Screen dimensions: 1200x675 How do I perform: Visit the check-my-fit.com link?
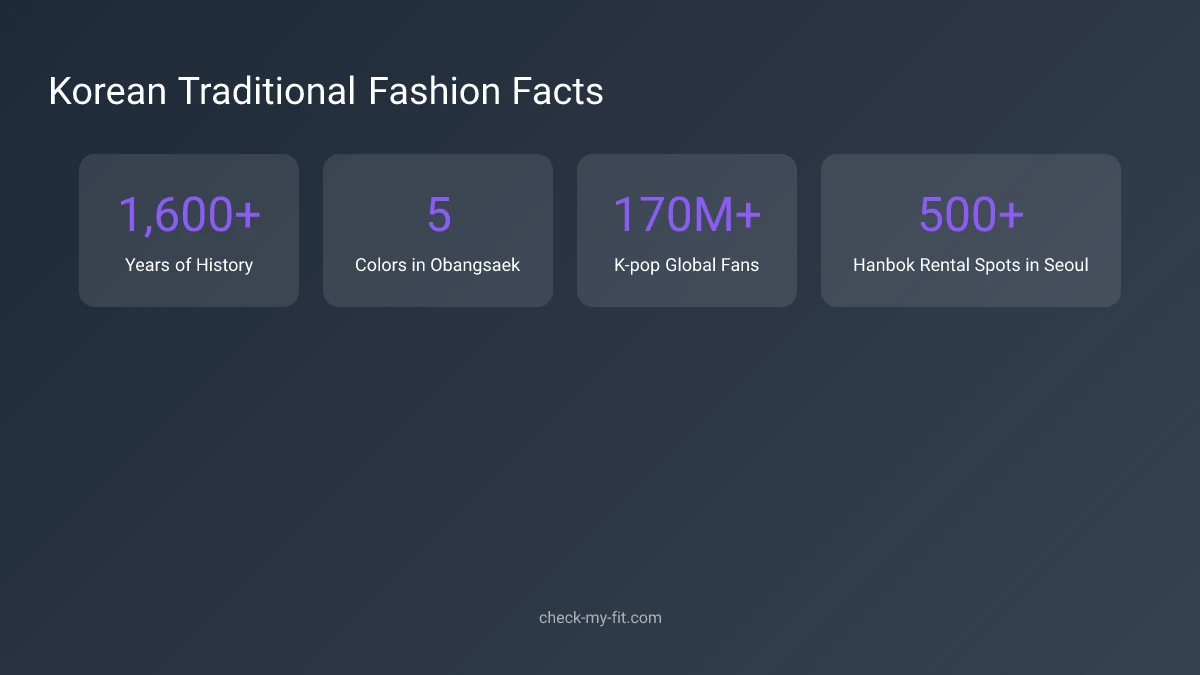tap(600, 617)
